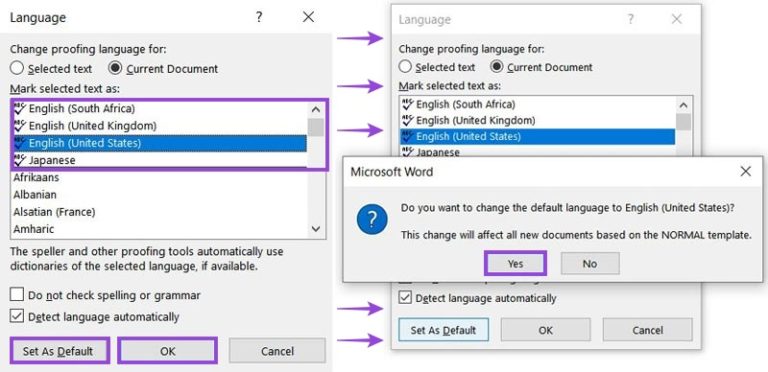Select English (United States) in left dialog list
The width and height of the screenshot is (768, 372).
[160, 143]
